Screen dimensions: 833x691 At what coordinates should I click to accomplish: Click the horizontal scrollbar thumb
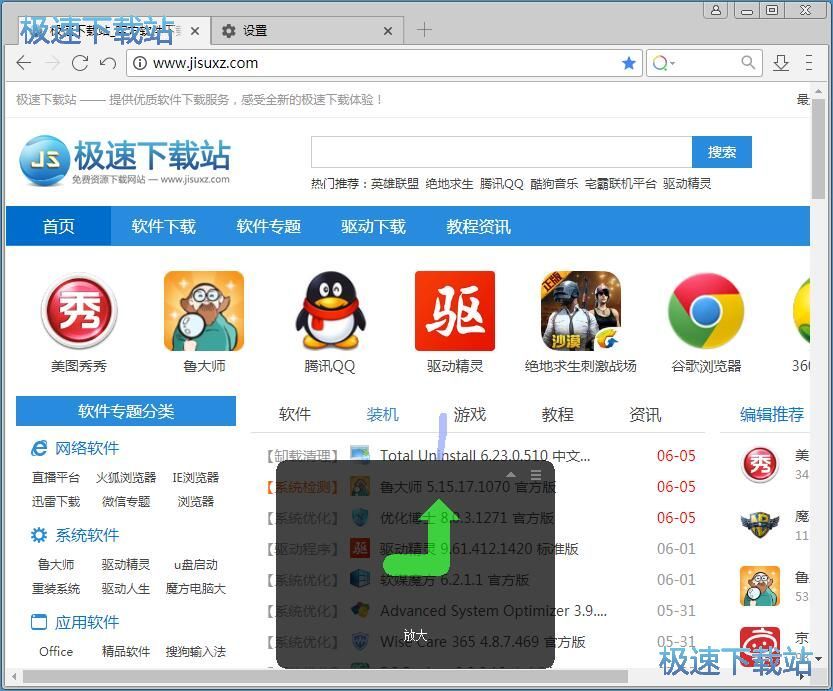[x=325, y=677]
